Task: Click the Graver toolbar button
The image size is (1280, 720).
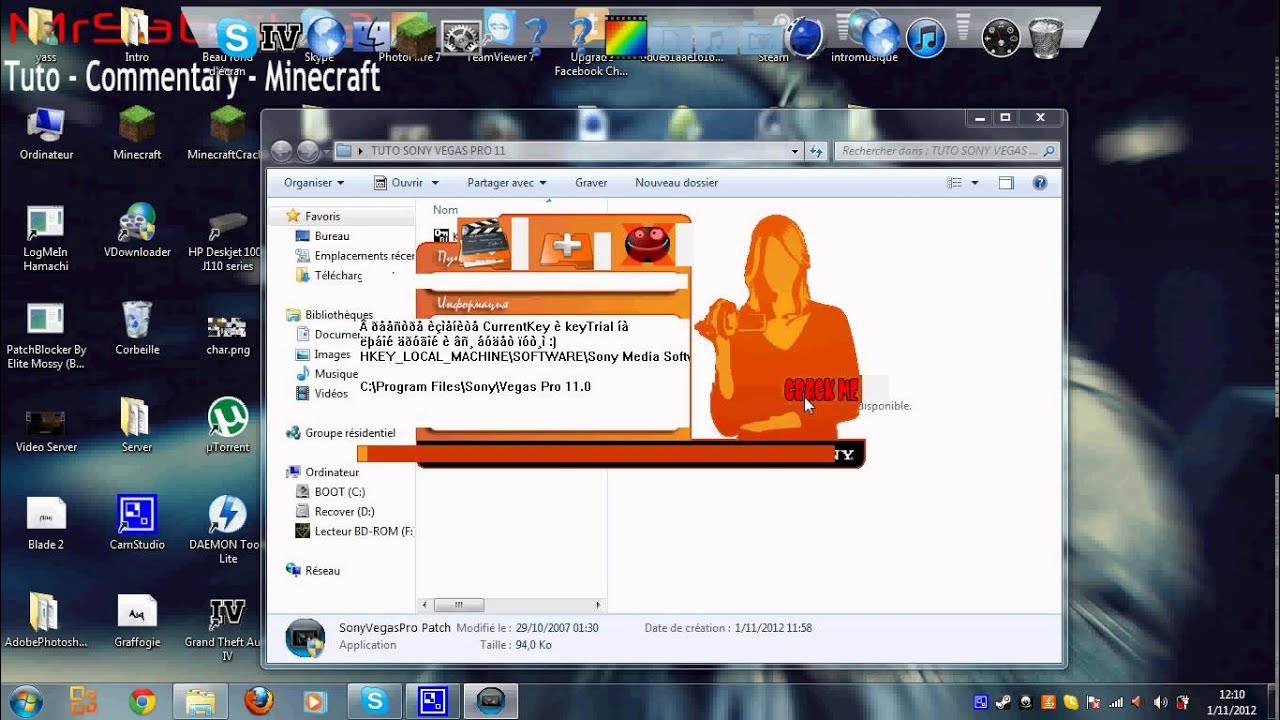Action: (x=591, y=183)
